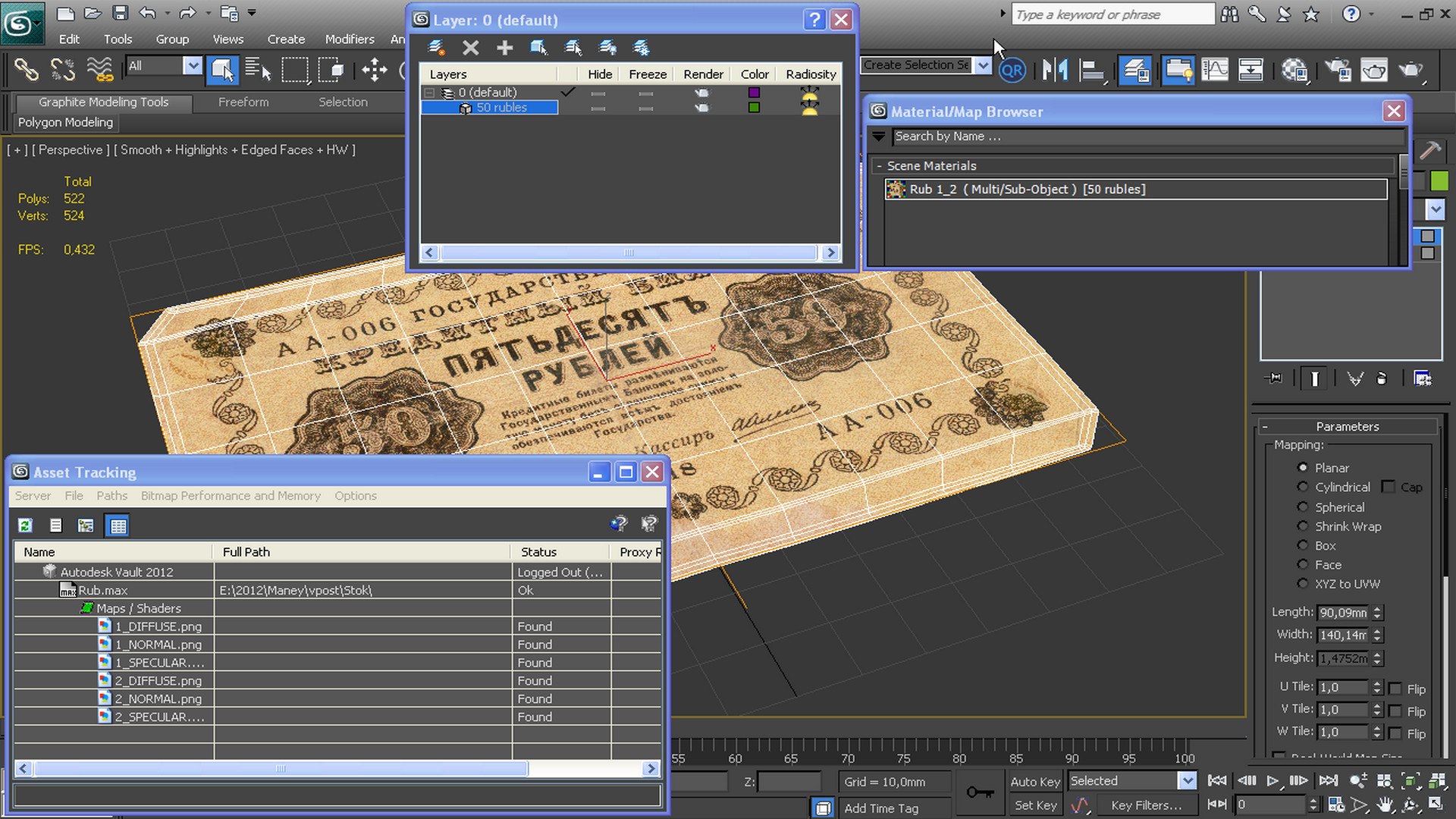The width and height of the screenshot is (1456, 819).
Task: Open file folder icon in title bar
Action: [x=93, y=13]
